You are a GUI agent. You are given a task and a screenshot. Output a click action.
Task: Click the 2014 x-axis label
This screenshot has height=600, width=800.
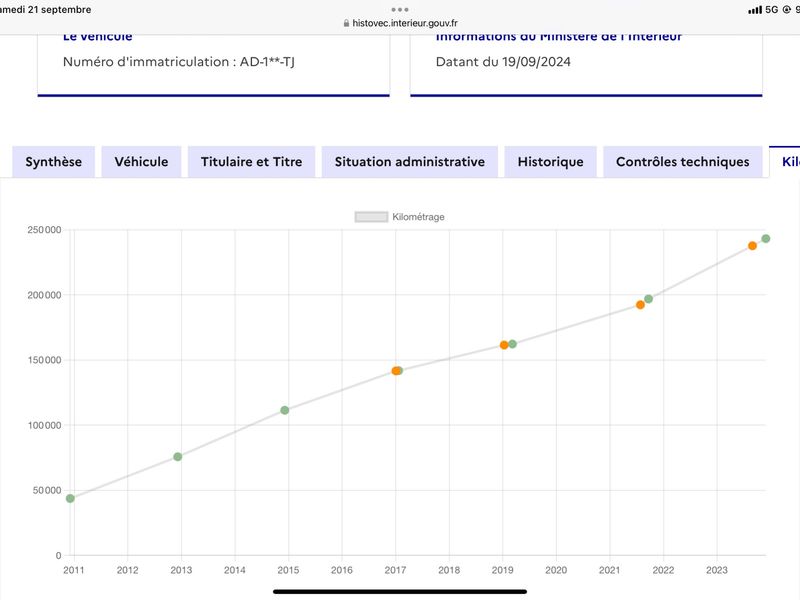pos(235,570)
